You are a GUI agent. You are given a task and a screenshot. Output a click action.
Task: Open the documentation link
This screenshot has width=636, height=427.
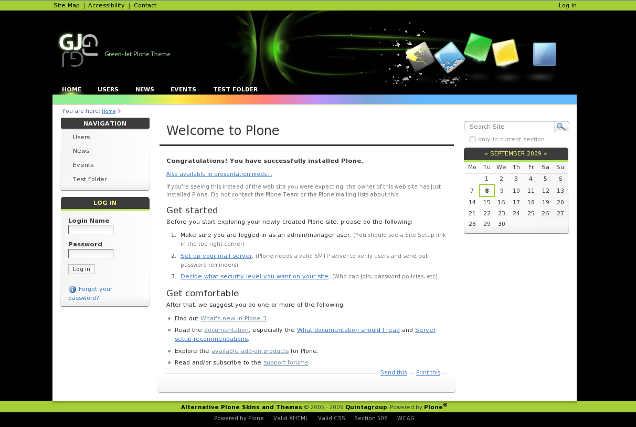(226, 330)
